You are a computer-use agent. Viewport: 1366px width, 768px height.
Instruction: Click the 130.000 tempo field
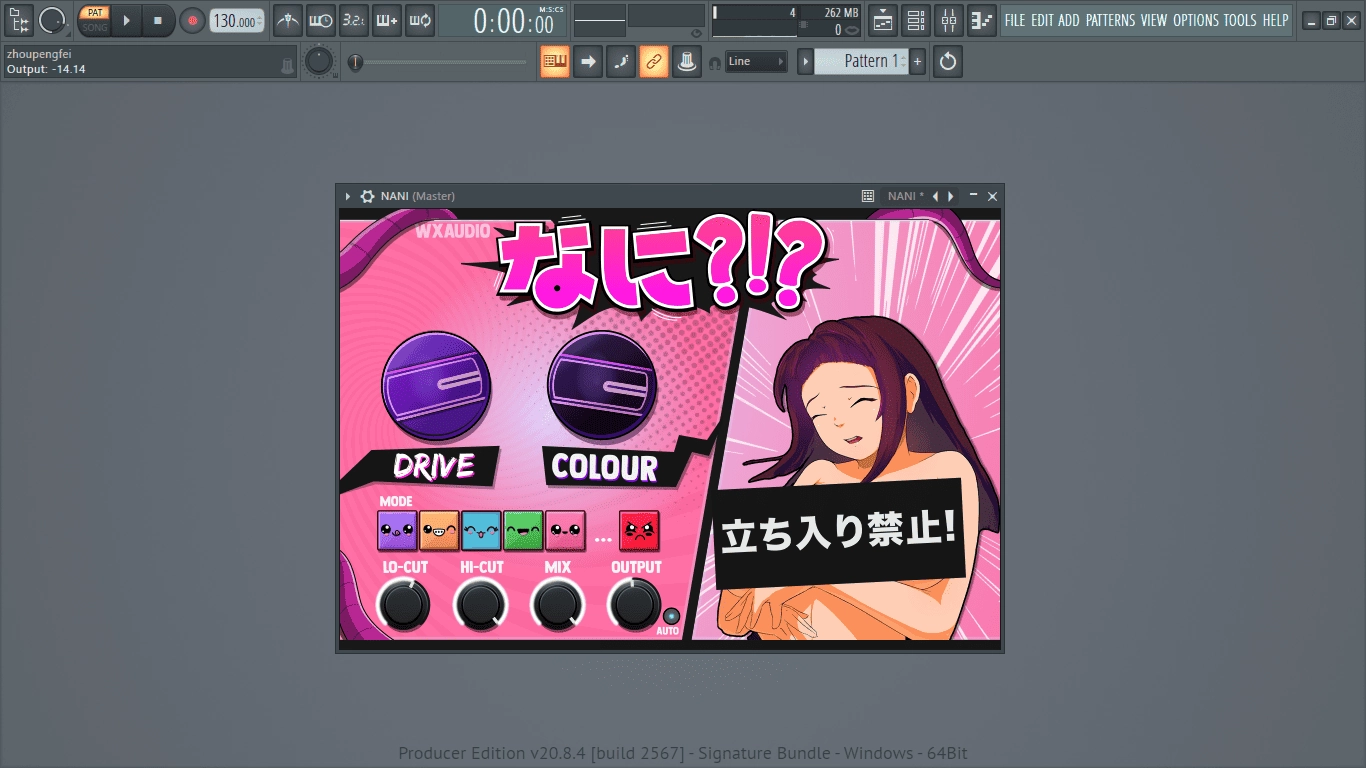click(237, 21)
